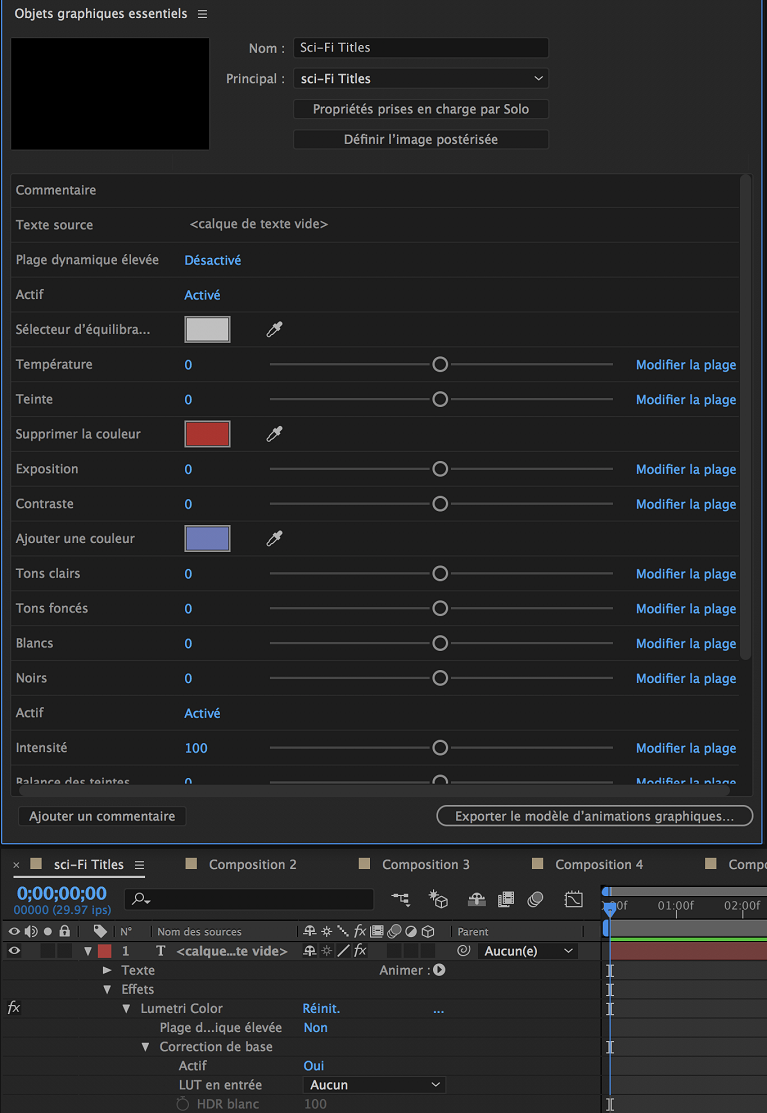Click the shy layers hide icon

coord(476,899)
